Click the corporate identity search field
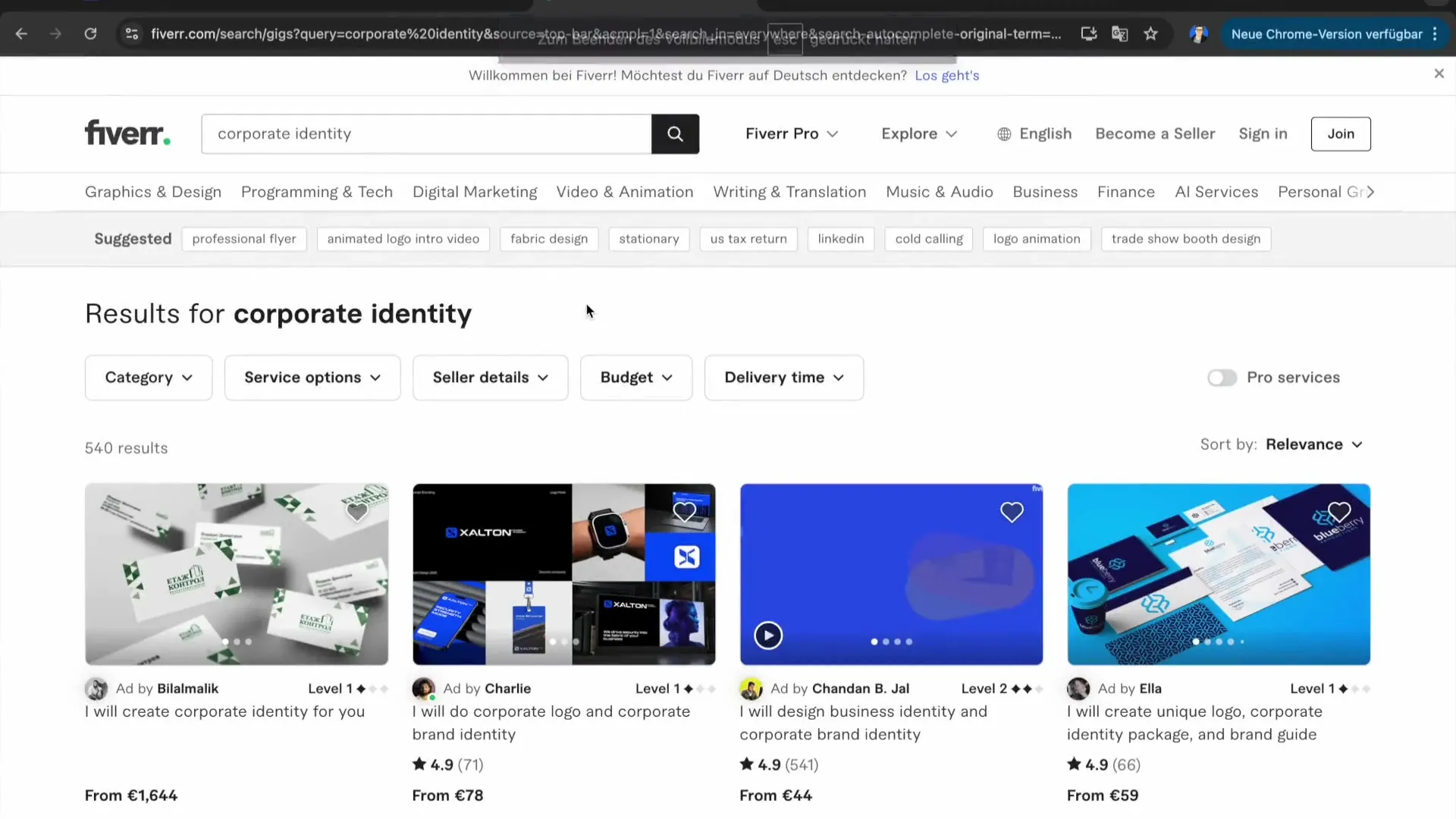This screenshot has width=1456, height=819. tap(426, 134)
